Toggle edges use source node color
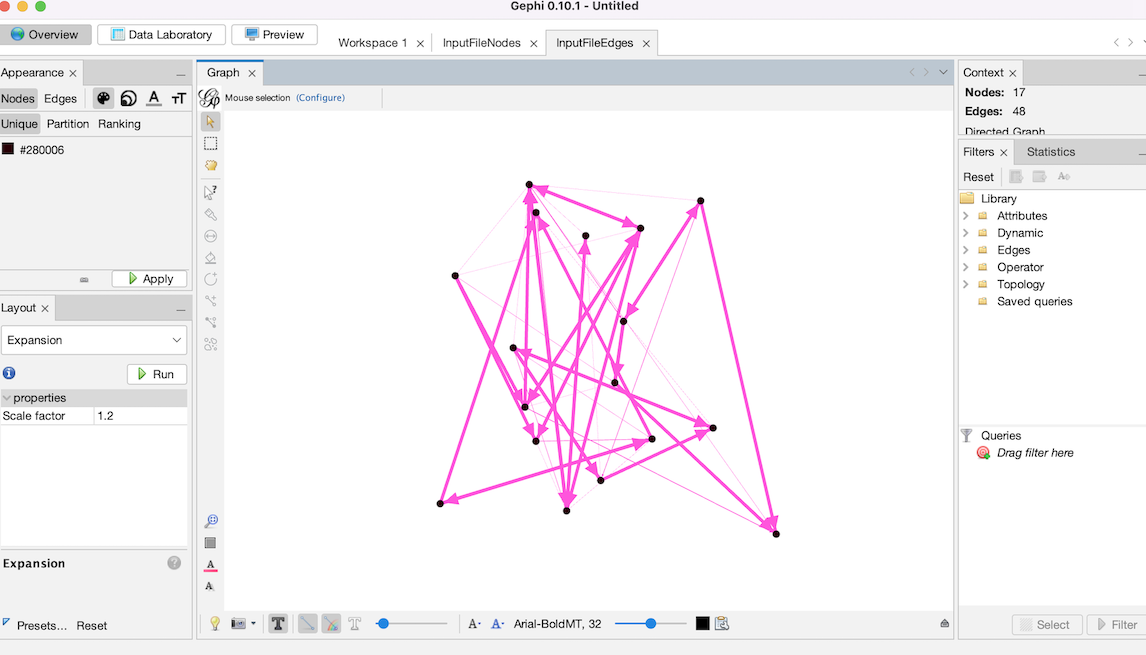 pyautogui.click(x=331, y=624)
